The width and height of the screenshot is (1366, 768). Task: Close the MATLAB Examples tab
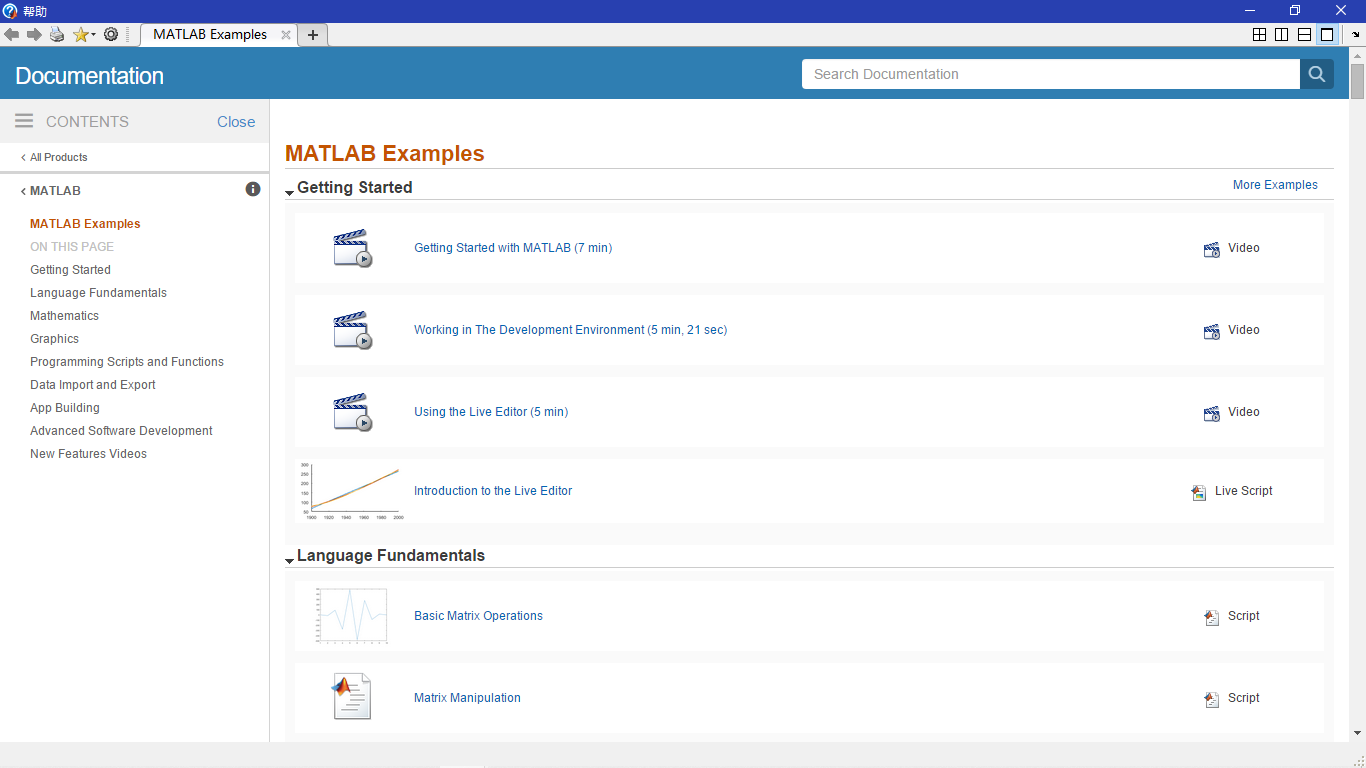tap(285, 35)
